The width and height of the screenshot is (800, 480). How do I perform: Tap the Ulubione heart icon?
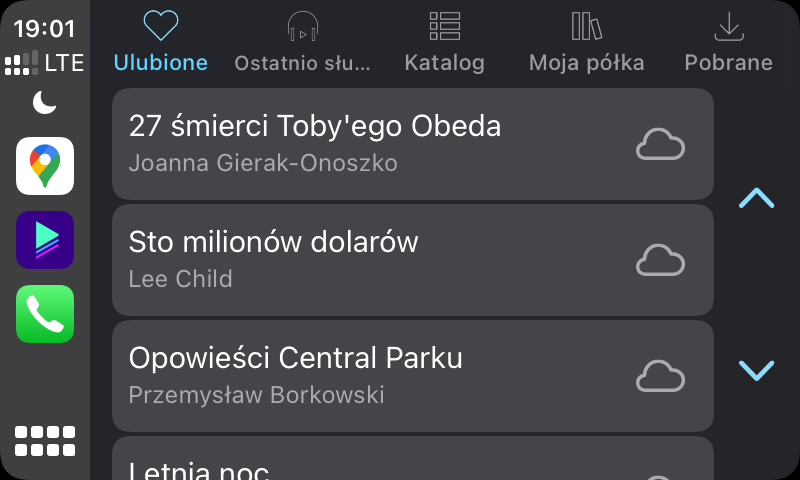click(160, 26)
